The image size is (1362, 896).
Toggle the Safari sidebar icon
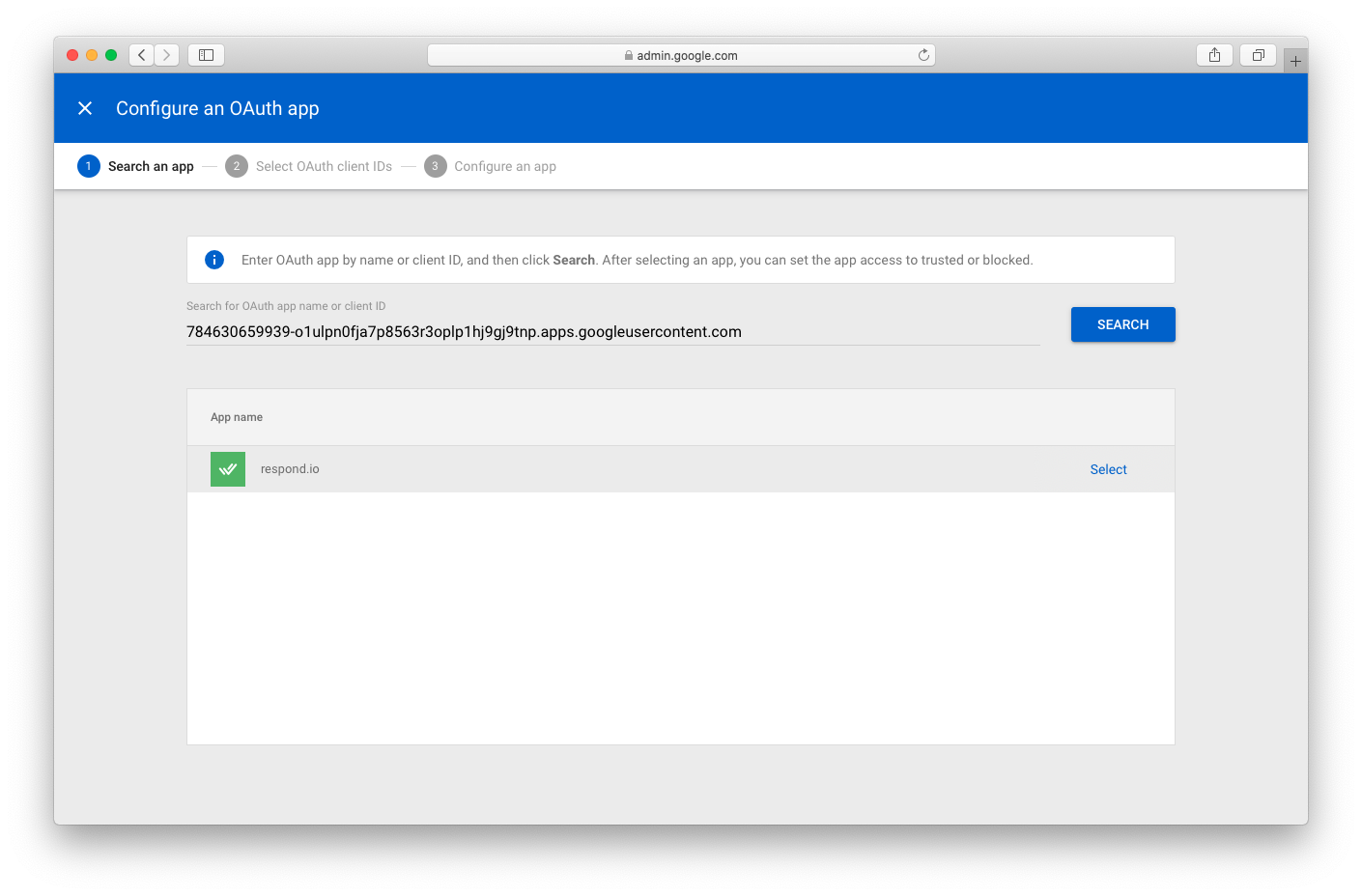coord(206,55)
